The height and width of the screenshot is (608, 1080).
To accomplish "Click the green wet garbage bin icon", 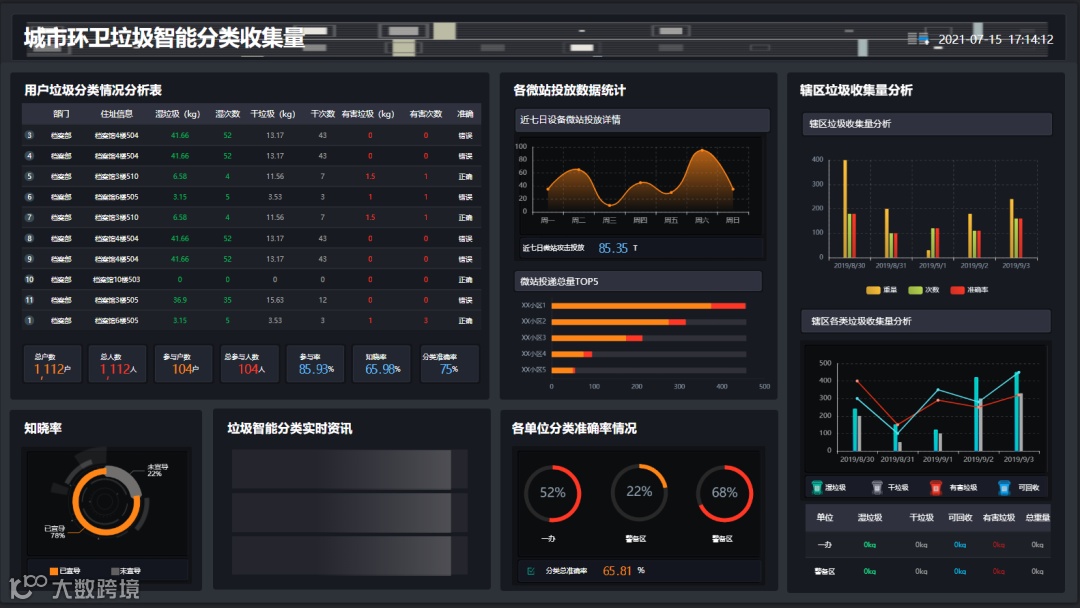I will point(817,488).
